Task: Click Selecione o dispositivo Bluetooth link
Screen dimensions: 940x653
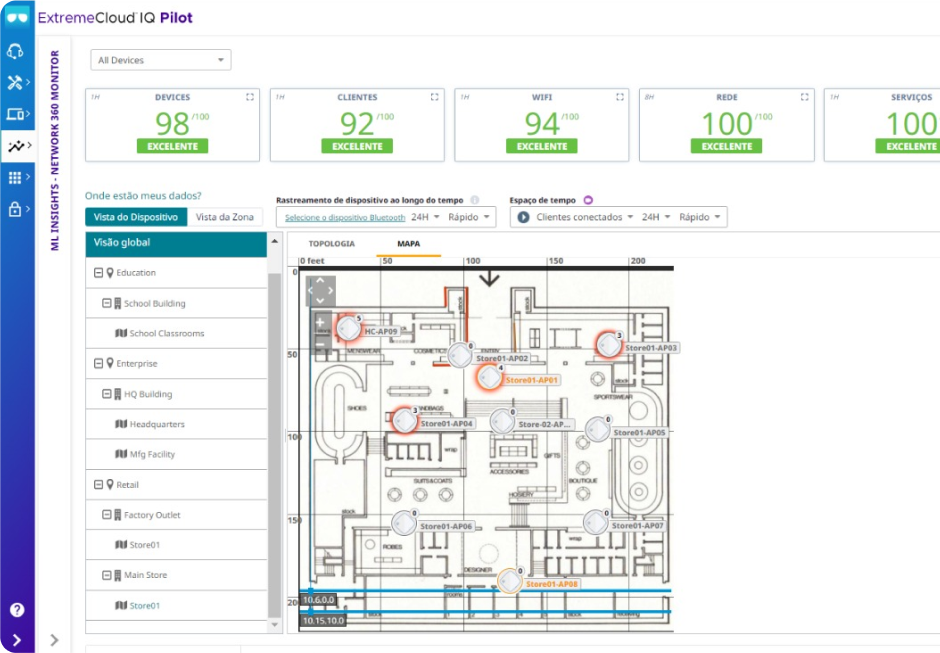Action: (345, 218)
